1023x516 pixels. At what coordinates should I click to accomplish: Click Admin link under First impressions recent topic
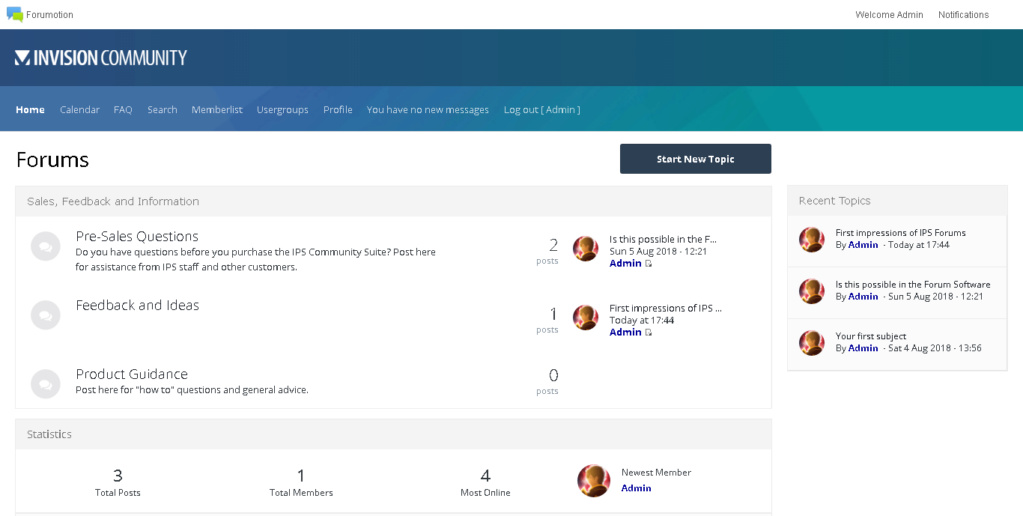click(863, 245)
